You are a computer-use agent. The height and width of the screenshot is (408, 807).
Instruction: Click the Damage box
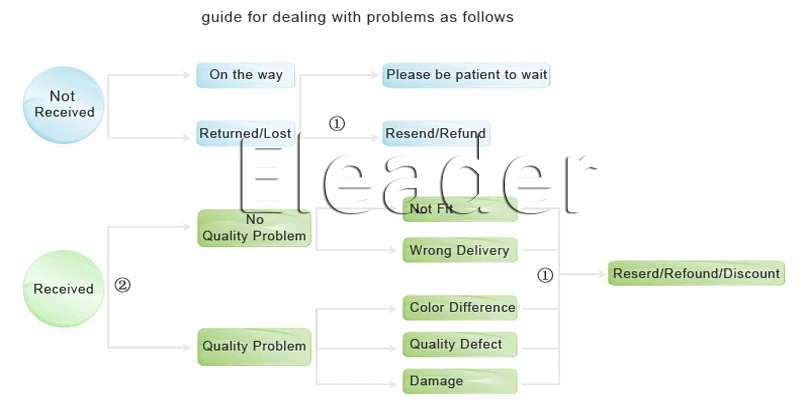(x=461, y=381)
